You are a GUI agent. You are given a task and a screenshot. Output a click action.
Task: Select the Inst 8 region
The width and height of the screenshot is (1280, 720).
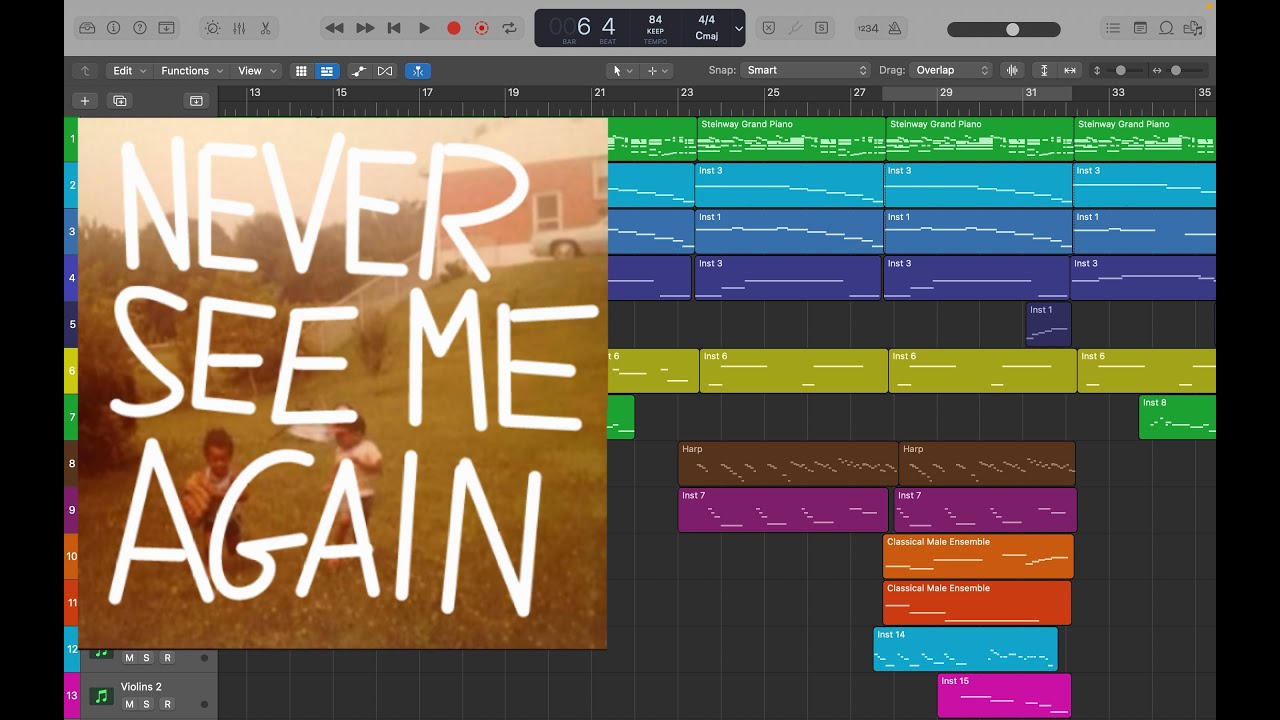pos(1177,417)
